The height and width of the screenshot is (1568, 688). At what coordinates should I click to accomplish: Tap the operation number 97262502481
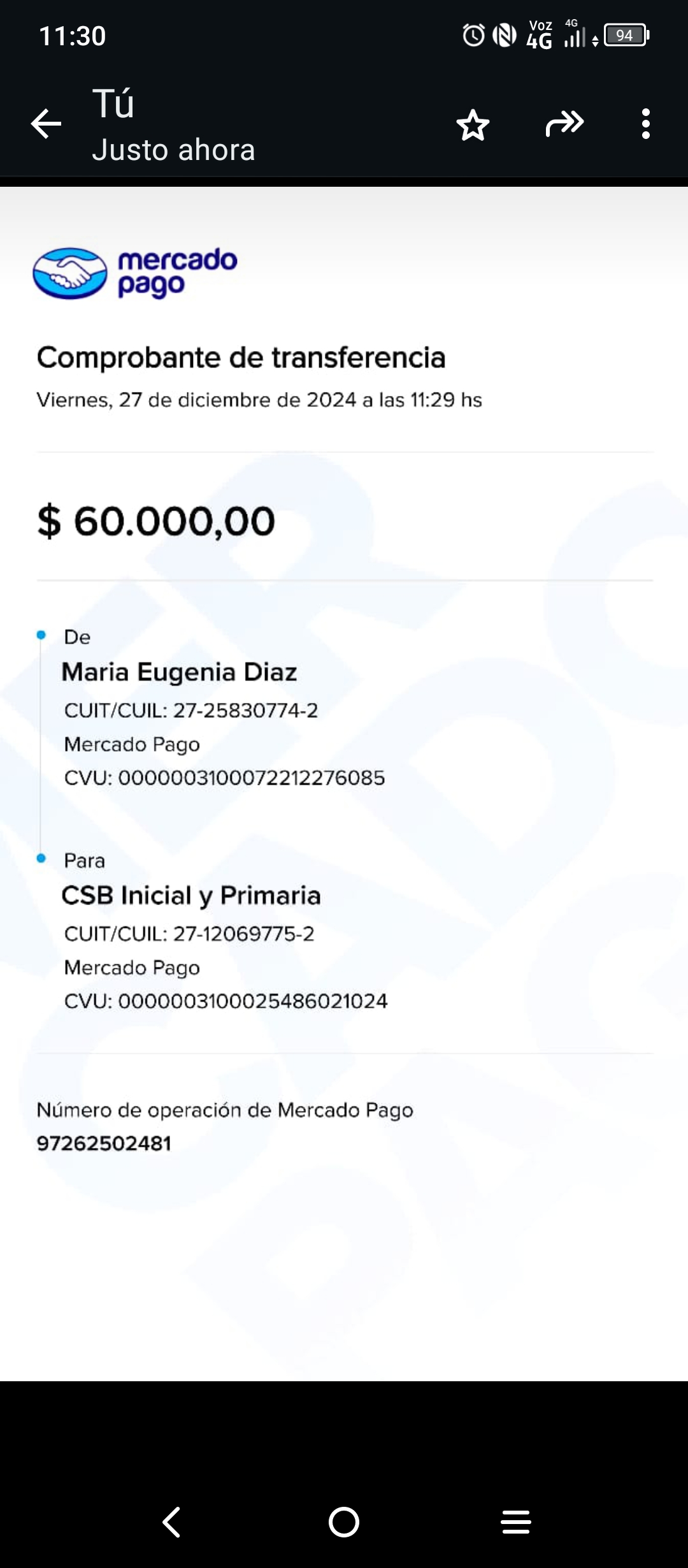click(x=104, y=1143)
